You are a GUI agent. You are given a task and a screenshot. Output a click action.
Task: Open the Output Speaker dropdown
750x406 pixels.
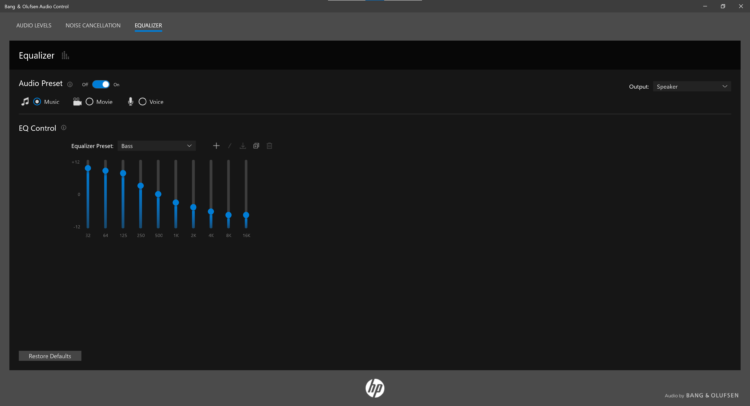[692, 87]
